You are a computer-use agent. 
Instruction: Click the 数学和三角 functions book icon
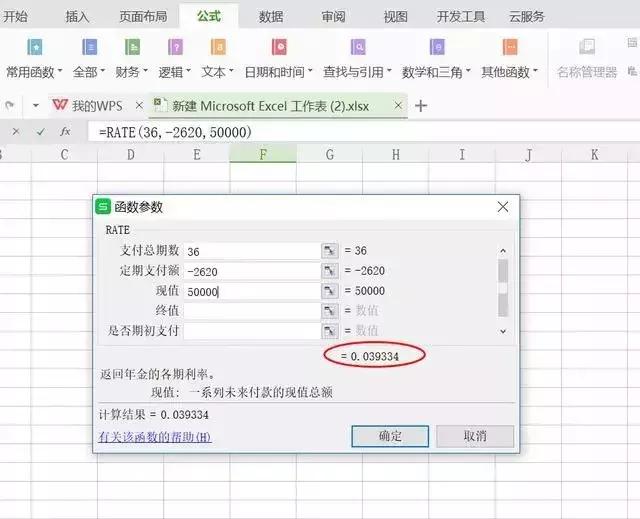click(437, 47)
